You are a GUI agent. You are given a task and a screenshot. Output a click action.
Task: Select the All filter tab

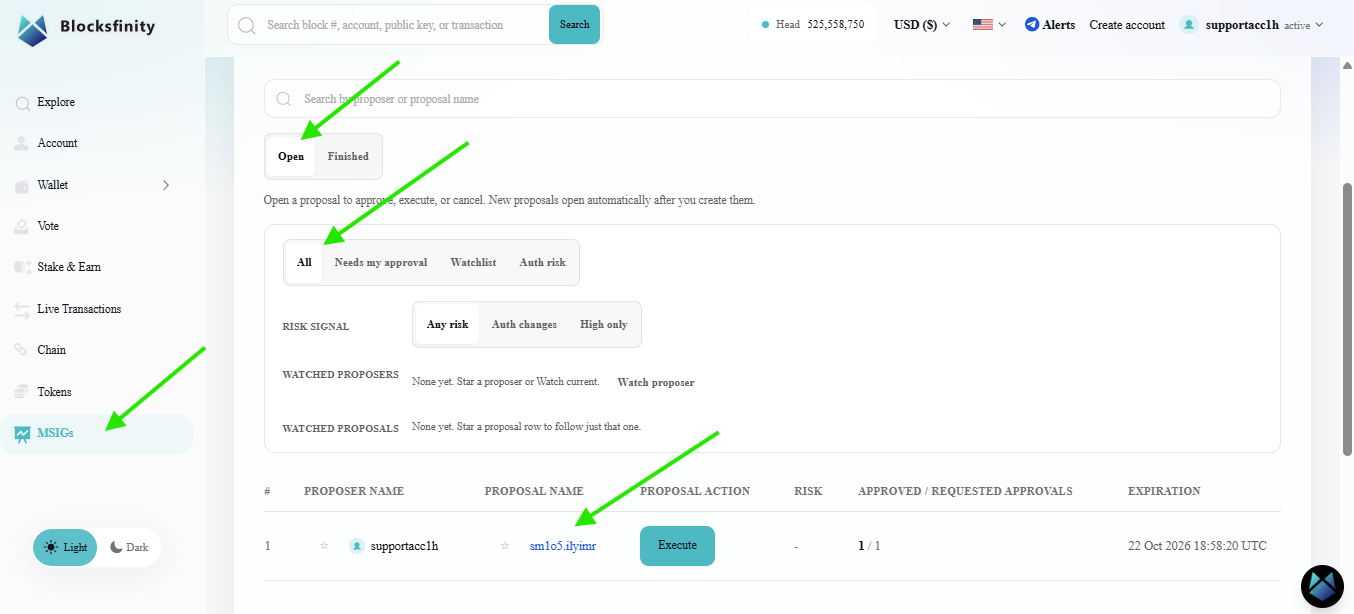tap(304, 263)
